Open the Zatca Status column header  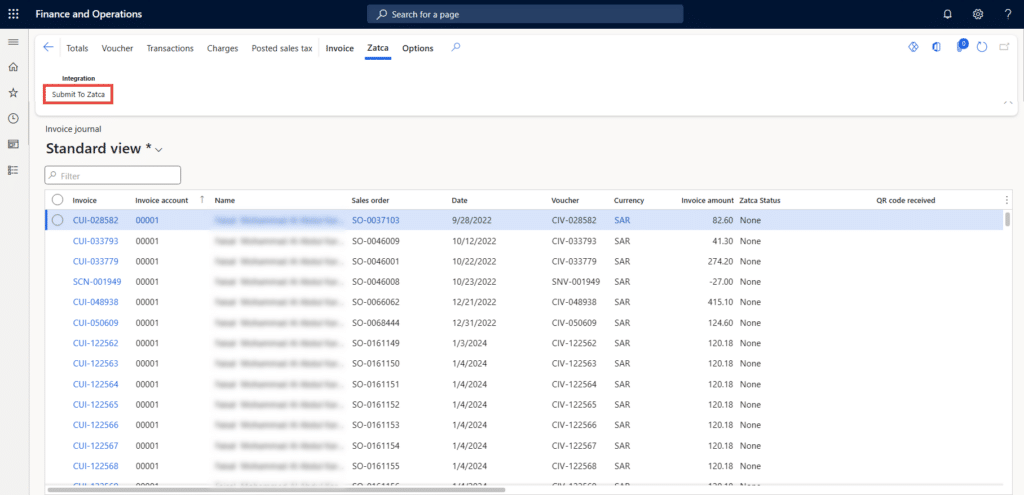(760, 200)
